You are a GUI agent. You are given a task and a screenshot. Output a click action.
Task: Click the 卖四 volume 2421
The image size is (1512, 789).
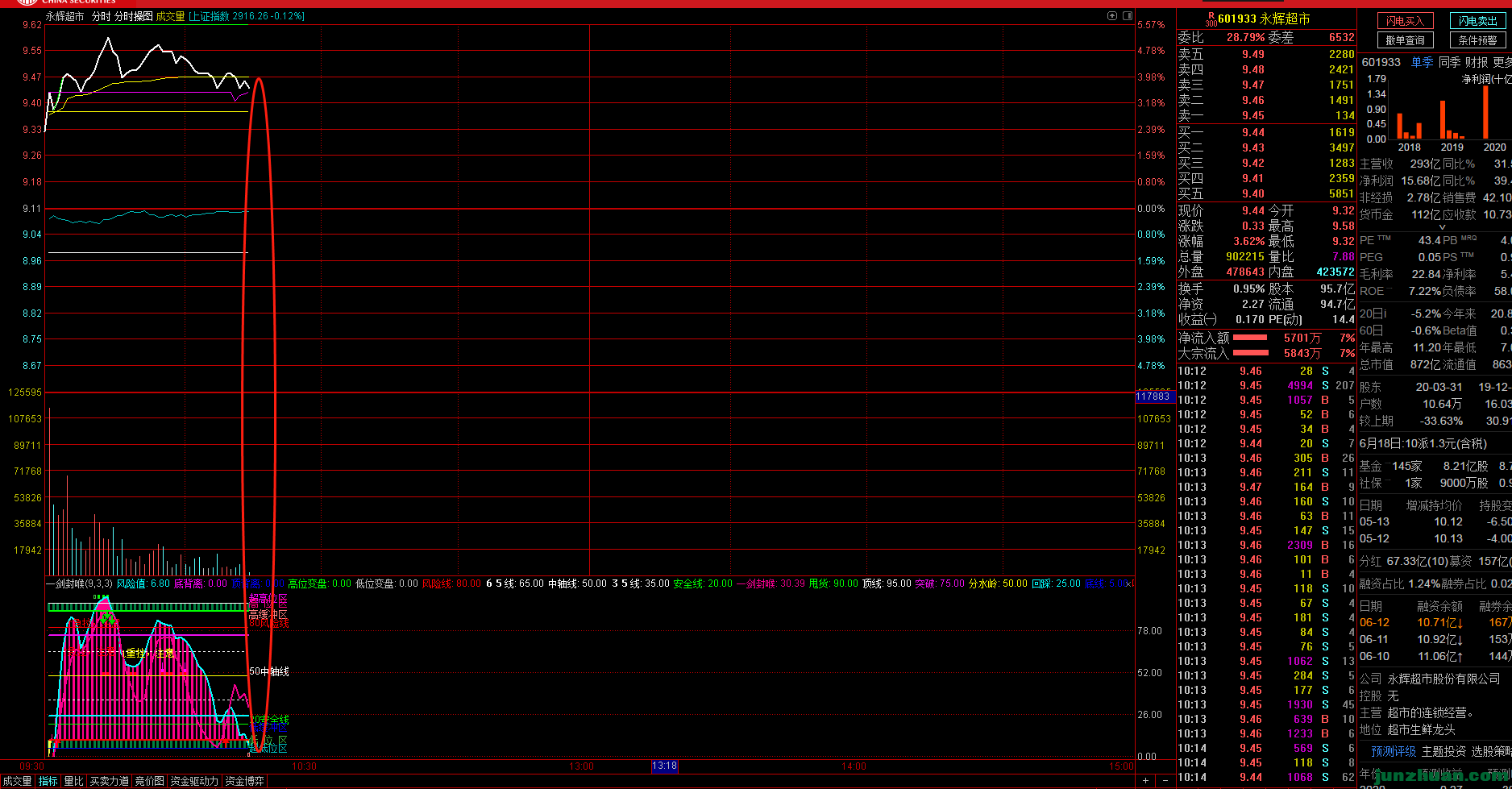(x=1341, y=69)
